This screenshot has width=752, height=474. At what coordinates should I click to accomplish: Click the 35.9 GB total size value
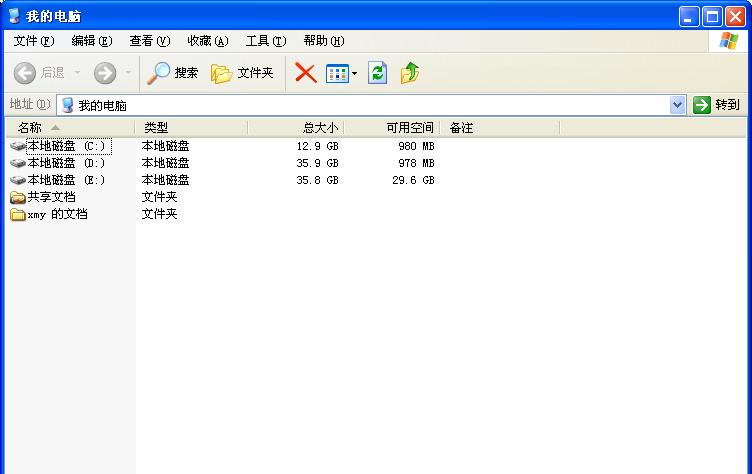(x=317, y=163)
